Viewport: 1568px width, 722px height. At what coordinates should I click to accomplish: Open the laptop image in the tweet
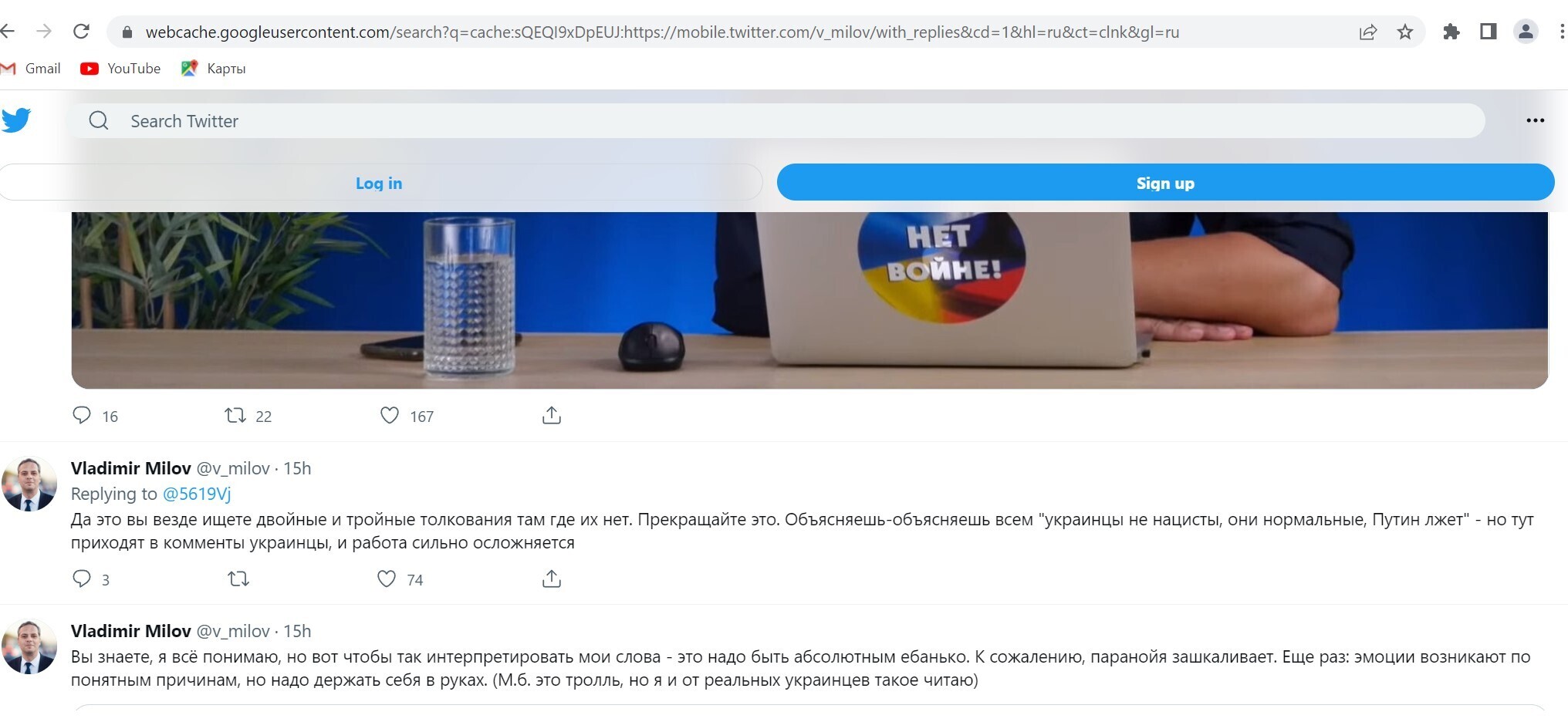coord(809,300)
